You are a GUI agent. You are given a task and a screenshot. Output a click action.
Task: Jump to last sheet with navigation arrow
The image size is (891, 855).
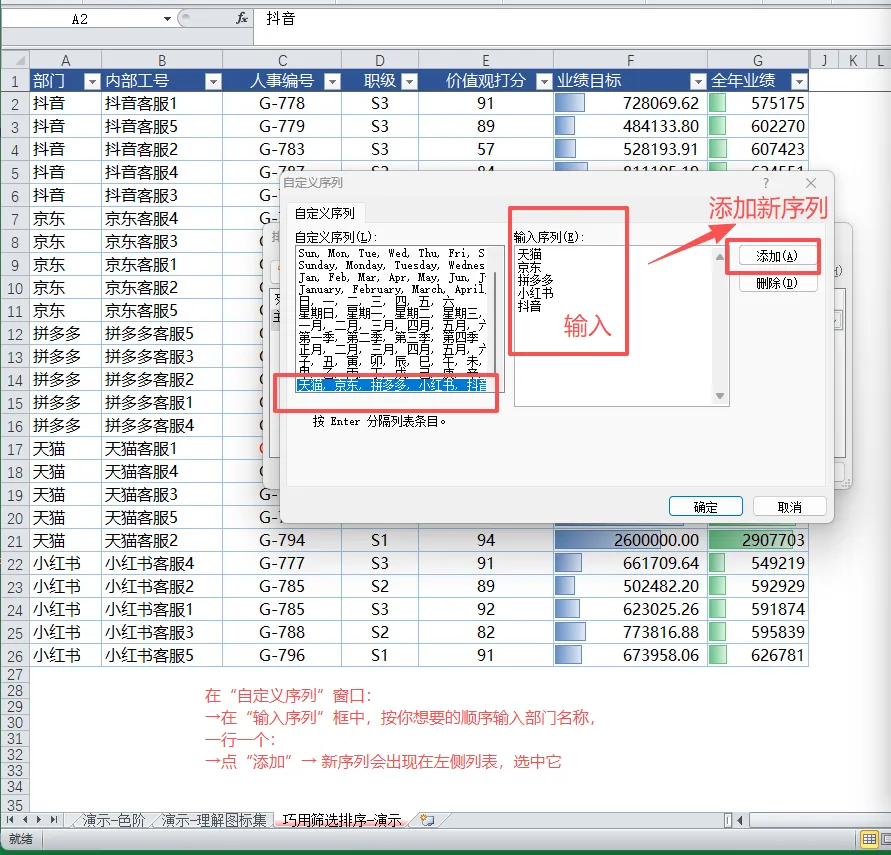[x=53, y=820]
